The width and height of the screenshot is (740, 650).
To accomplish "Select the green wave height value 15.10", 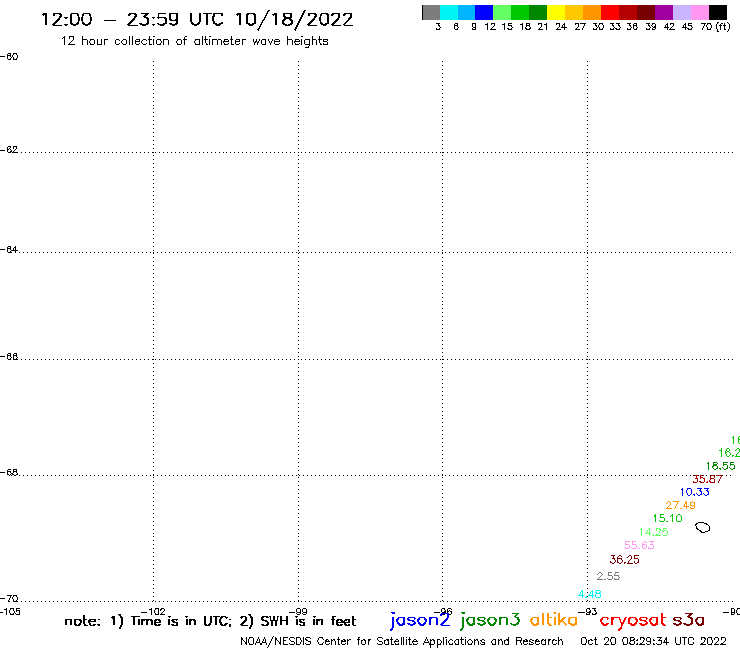I will pos(667,518).
